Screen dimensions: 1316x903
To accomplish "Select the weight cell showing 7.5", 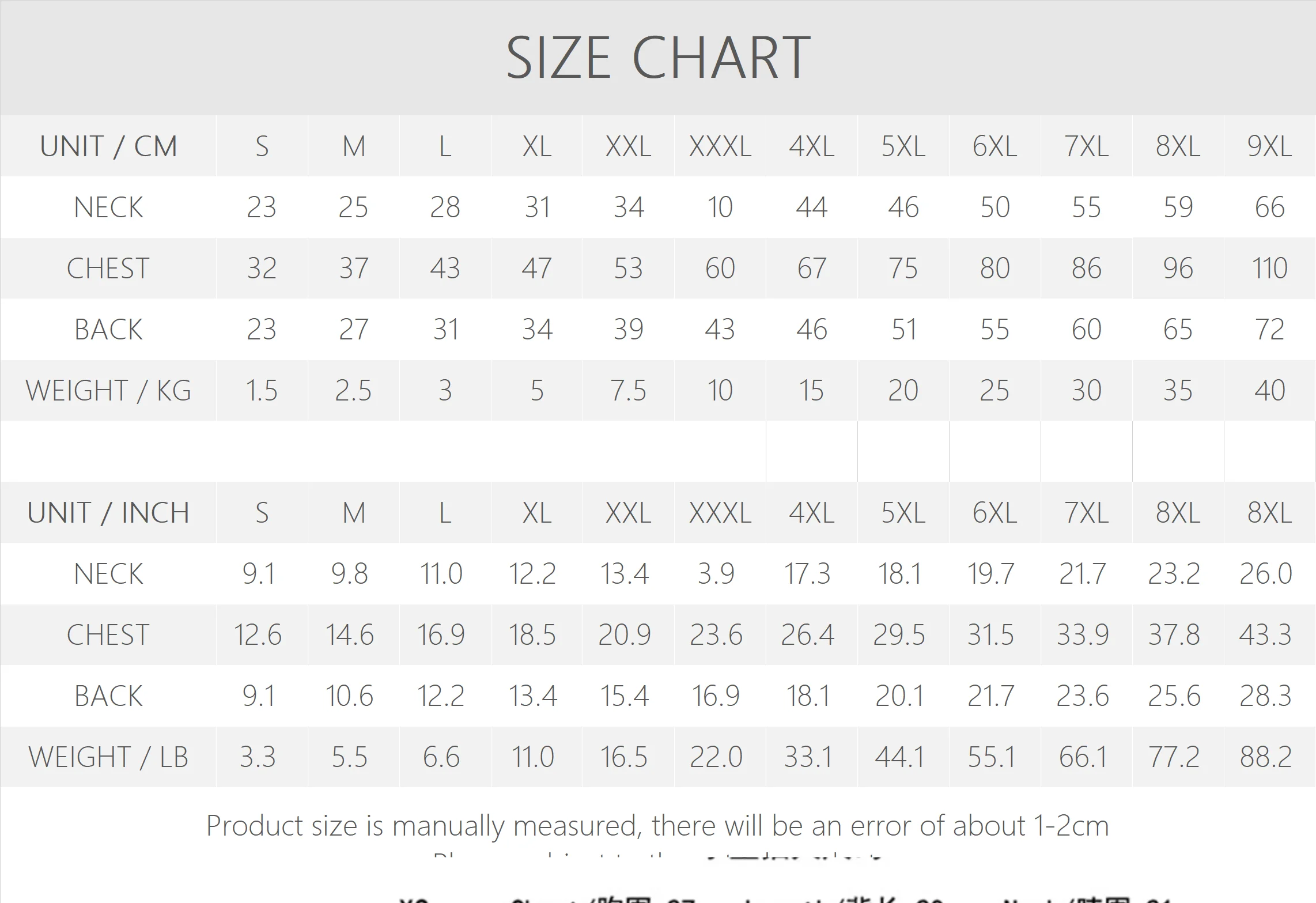I will click(x=628, y=391).
